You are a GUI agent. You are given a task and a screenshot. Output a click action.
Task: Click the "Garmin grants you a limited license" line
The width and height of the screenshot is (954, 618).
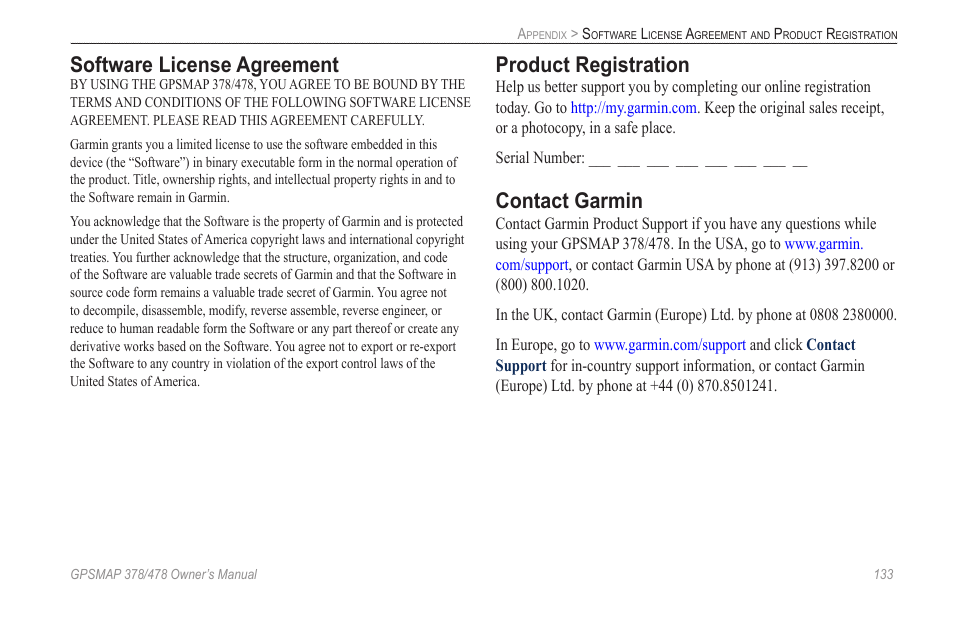click(x=253, y=145)
